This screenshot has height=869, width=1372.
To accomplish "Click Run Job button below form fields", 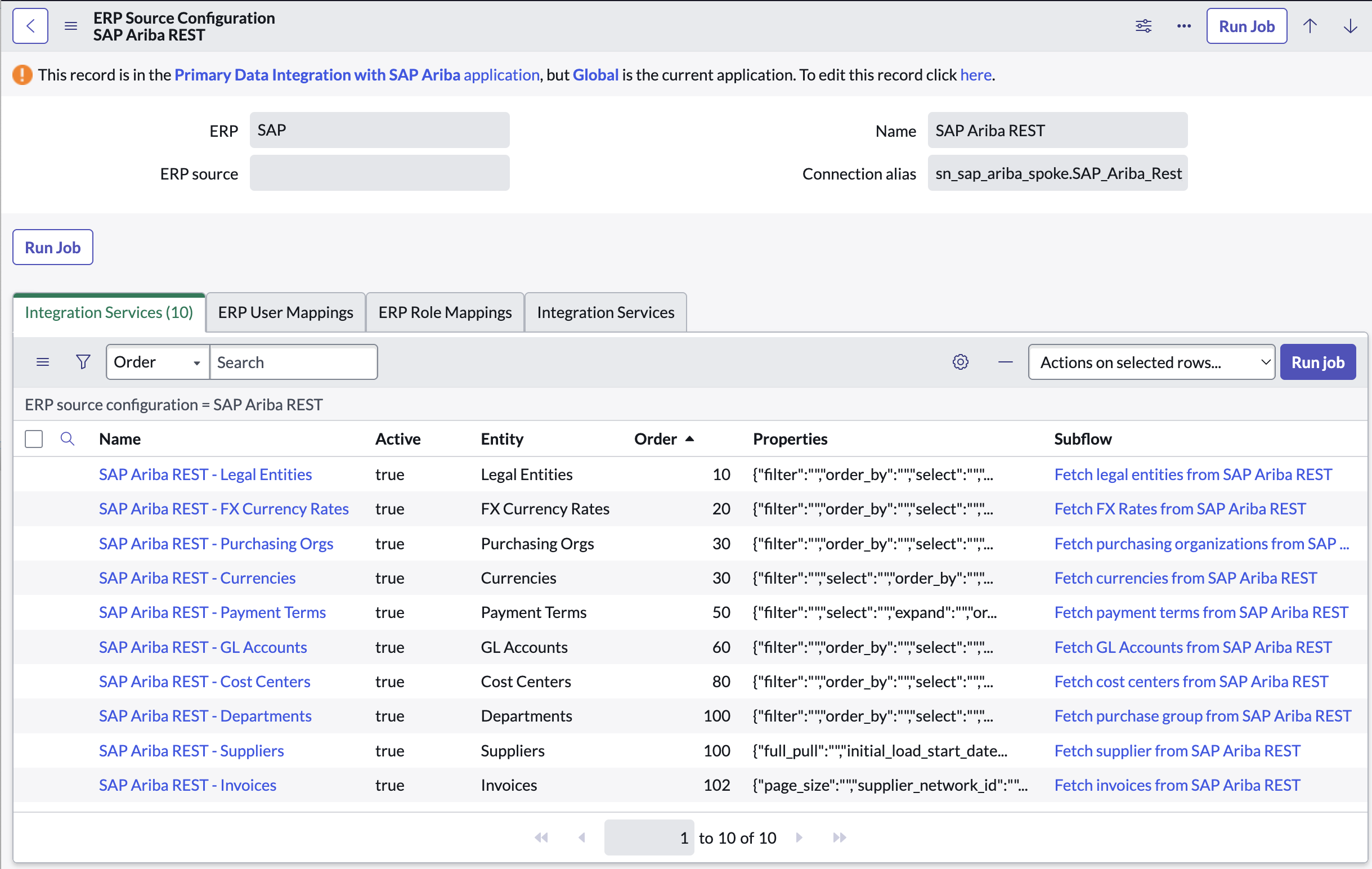I will tap(52, 247).
